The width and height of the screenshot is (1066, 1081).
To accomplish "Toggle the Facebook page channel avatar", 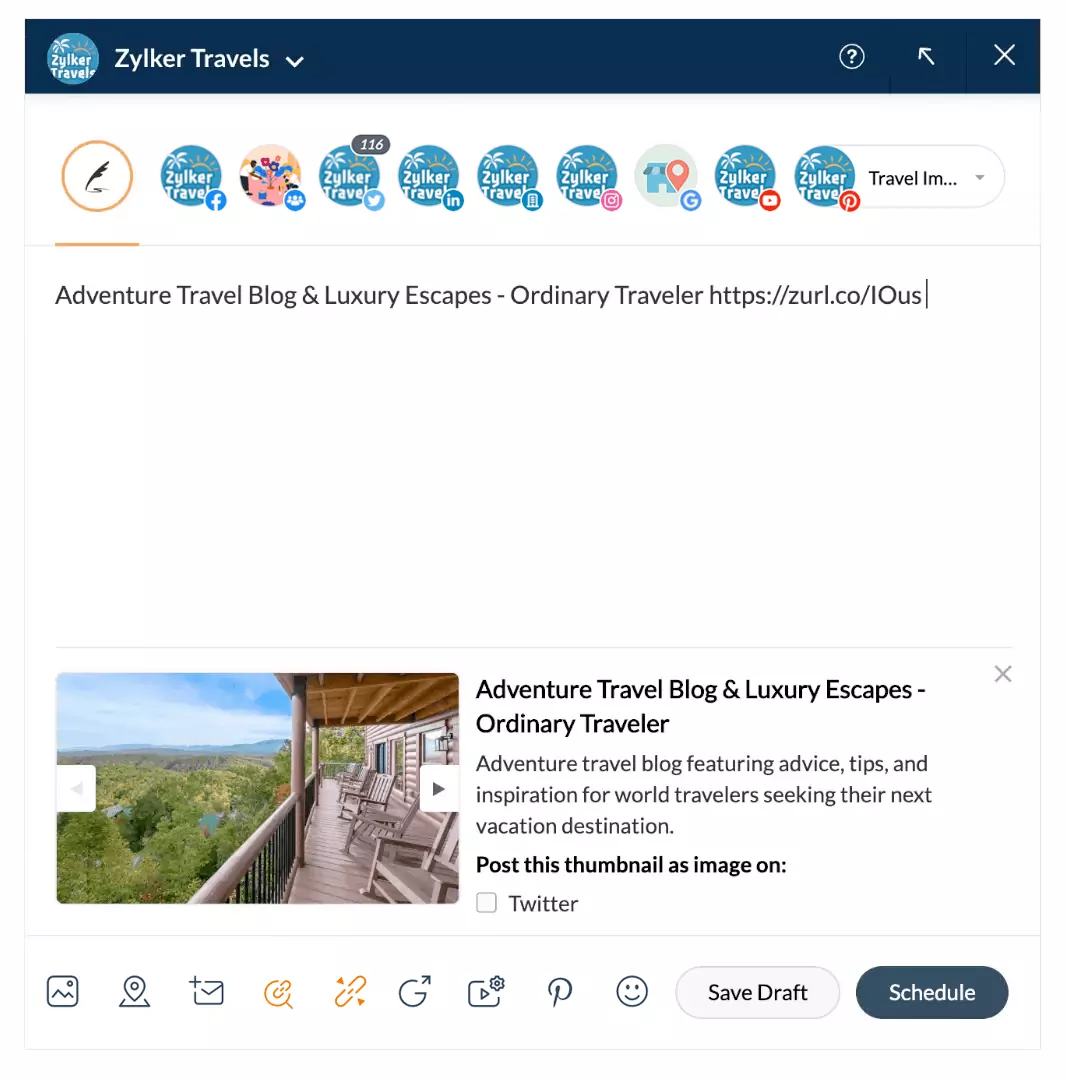I will (192, 177).
